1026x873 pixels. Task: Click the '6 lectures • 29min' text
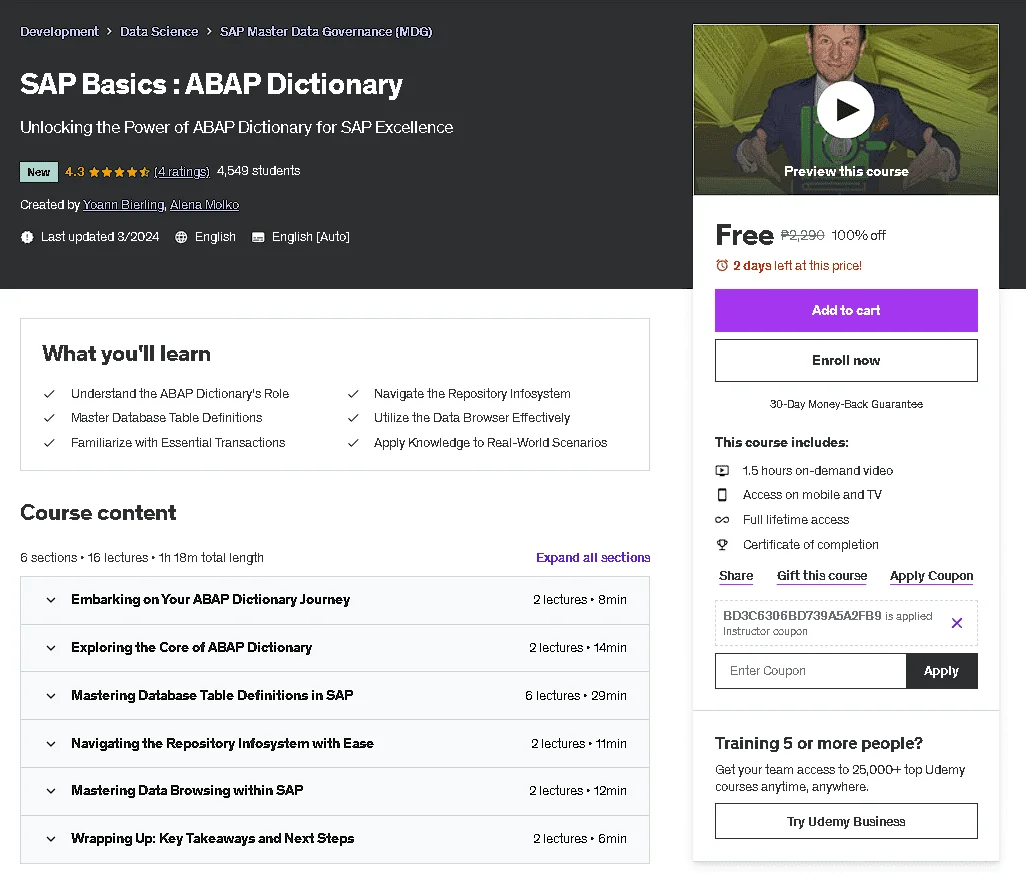click(576, 696)
